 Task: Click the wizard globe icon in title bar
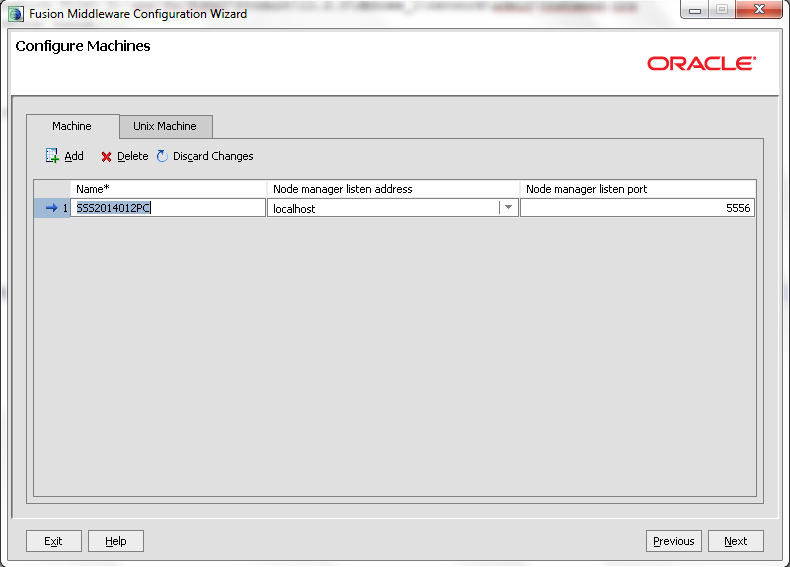click(x=16, y=14)
